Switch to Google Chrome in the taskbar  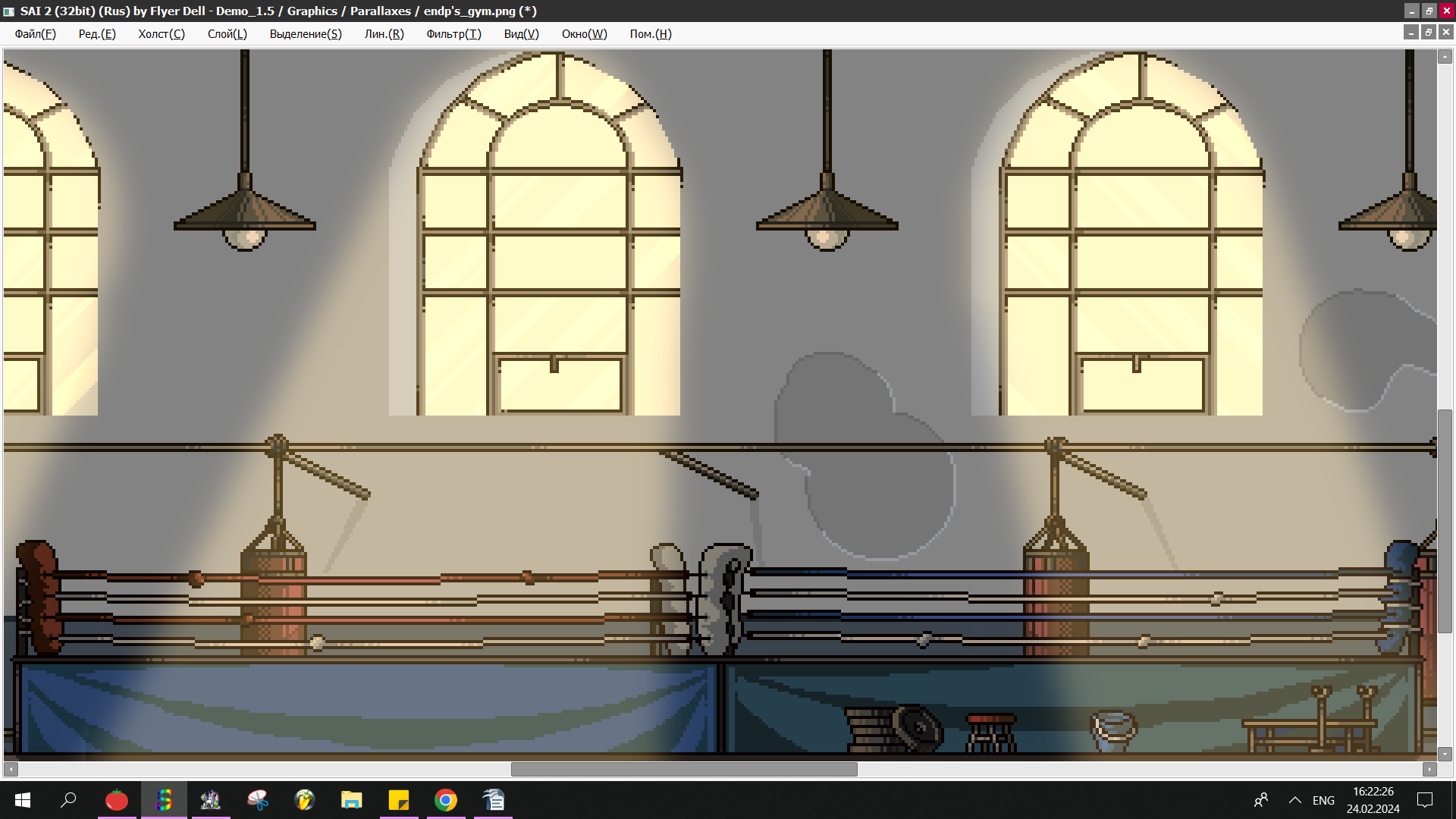[x=446, y=800]
